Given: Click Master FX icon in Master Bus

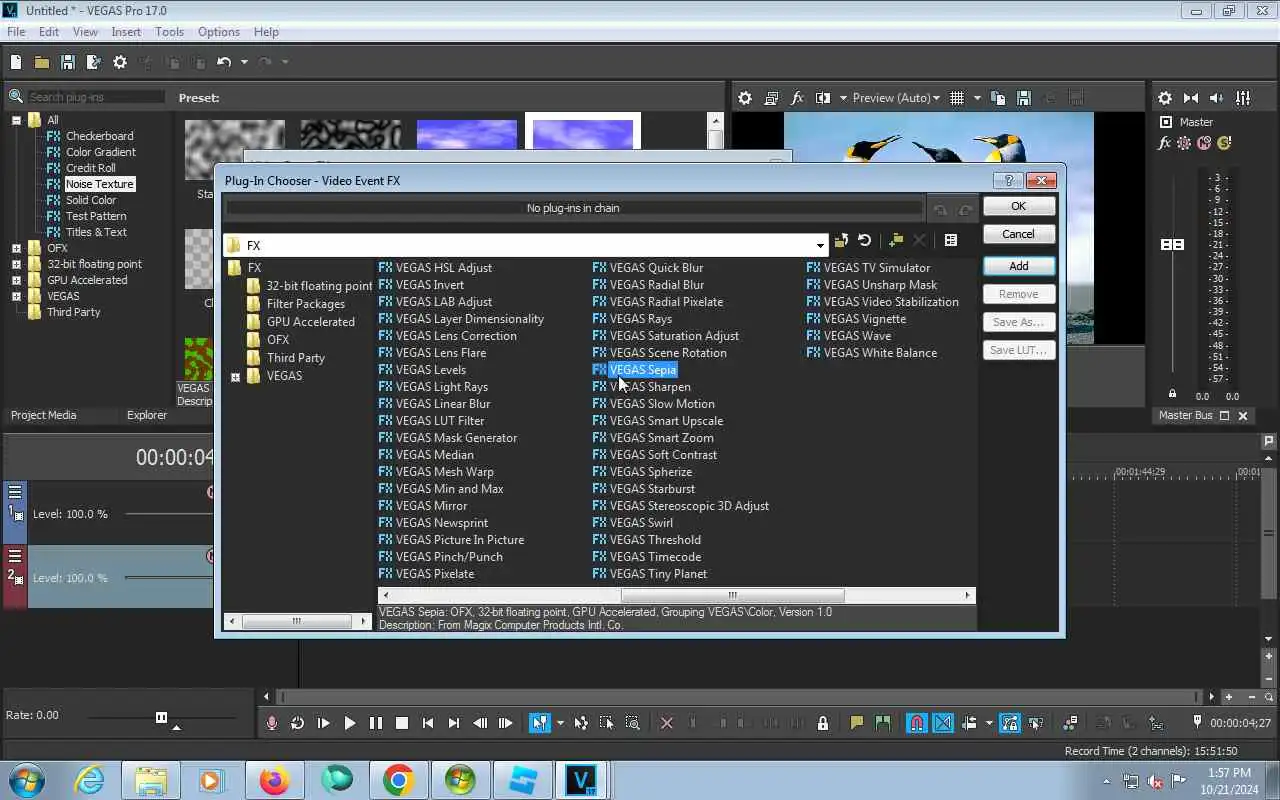Looking at the screenshot, I should pyautogui.click(x=1164, y=143).
